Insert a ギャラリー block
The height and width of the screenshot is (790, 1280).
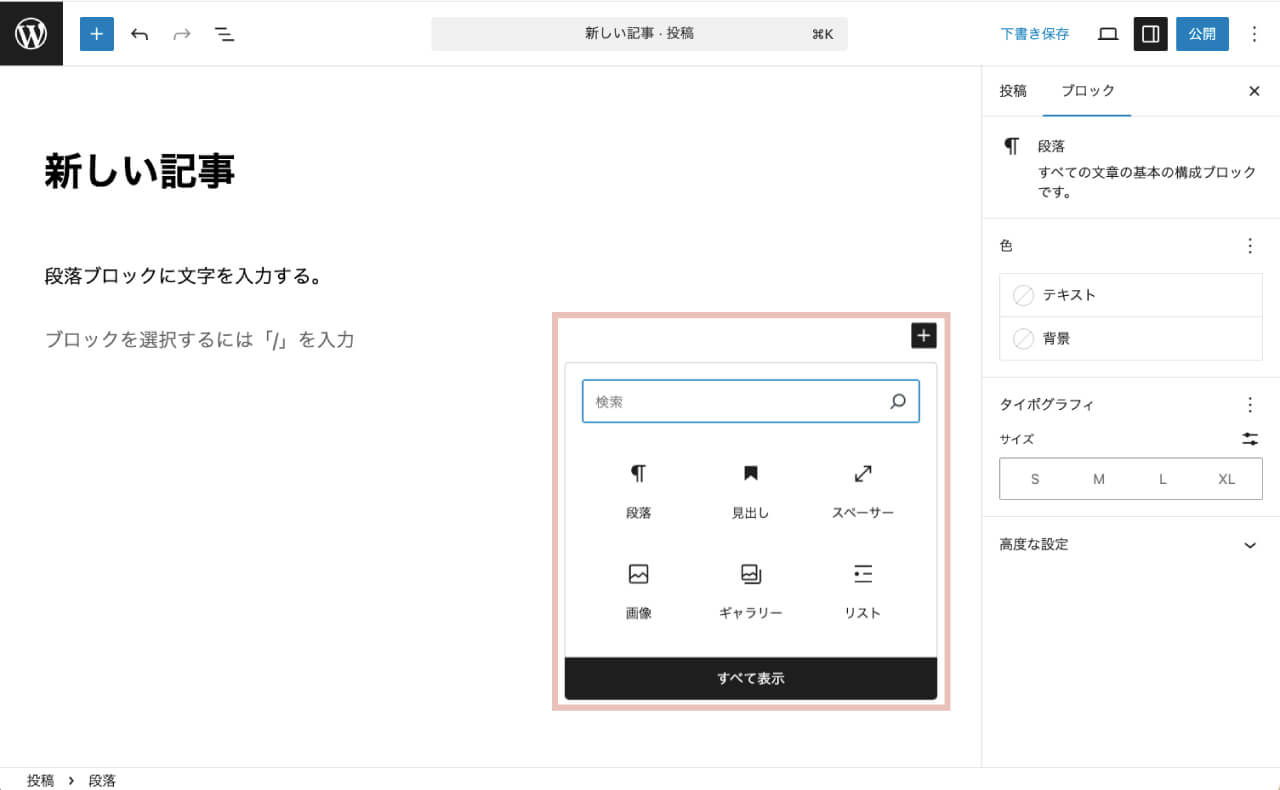(x=750, y=590)
